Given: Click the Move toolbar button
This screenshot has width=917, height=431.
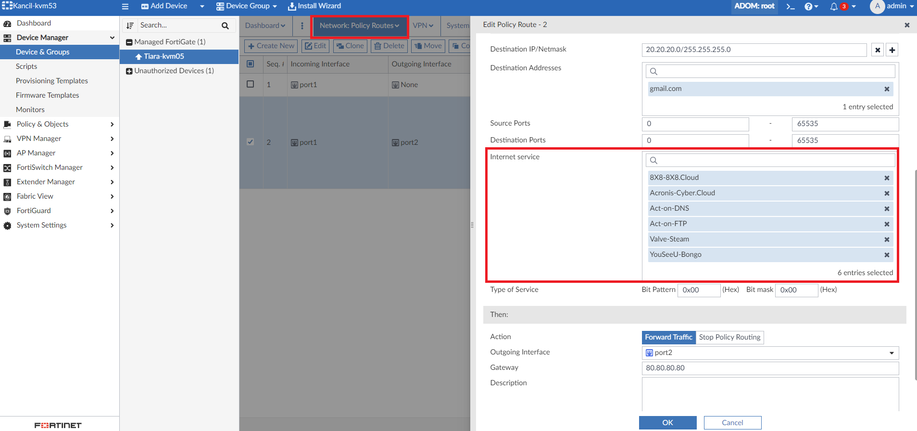Looking at the screenshot, I should [428, 46].
